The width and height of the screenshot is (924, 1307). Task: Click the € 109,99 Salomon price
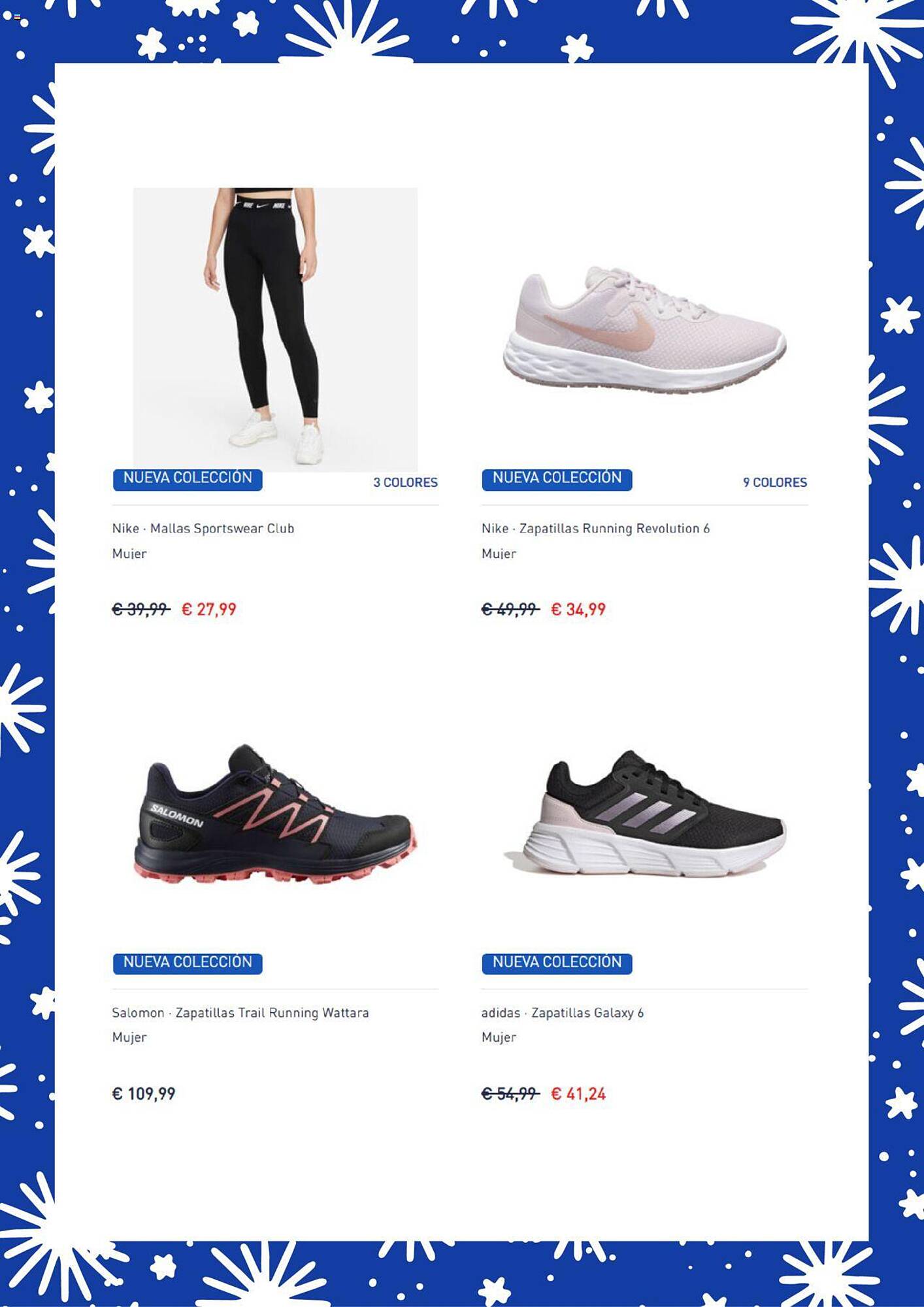144,1093
